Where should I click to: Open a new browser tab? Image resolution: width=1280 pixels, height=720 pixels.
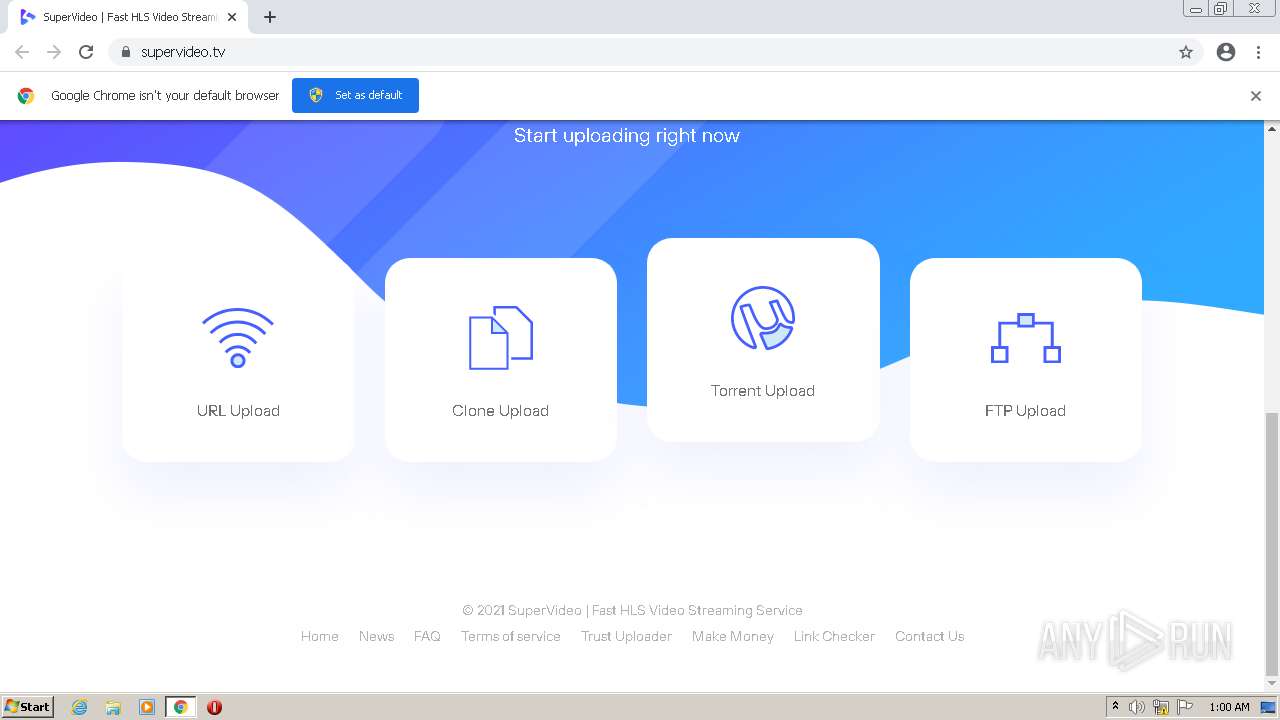(270, 17)
